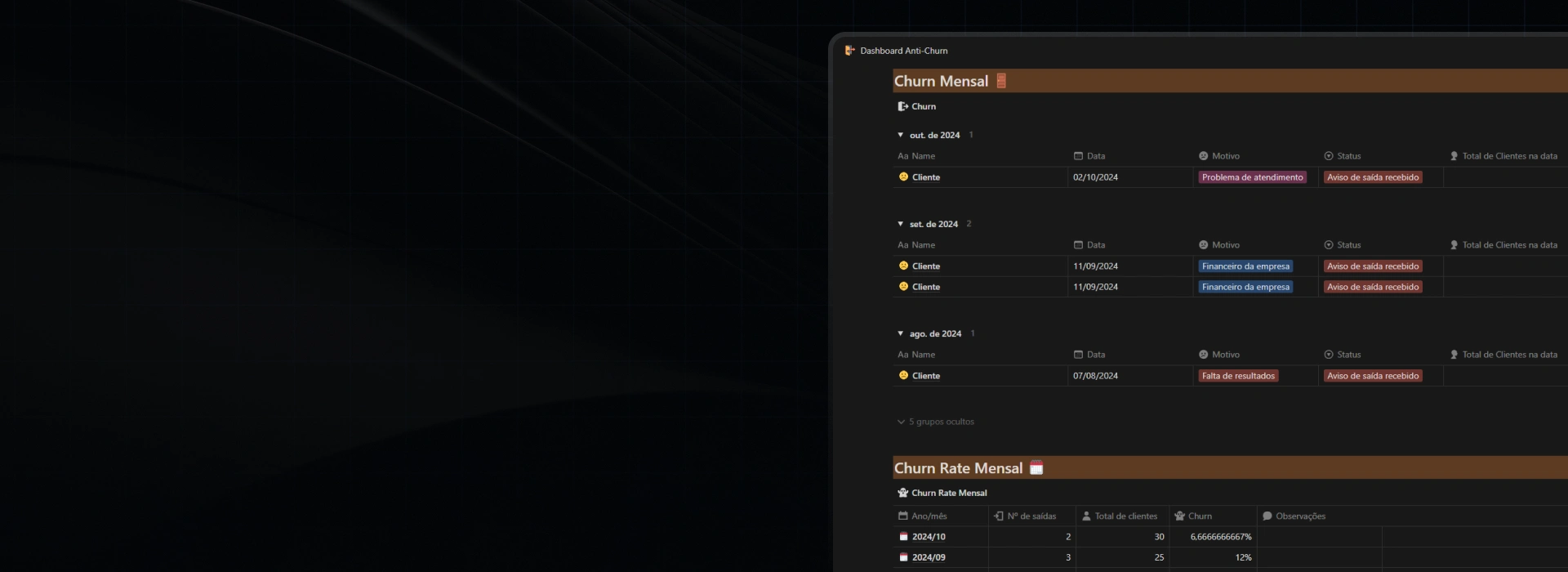Click the Nº de saídas value in 2024/10 row
The height and width of the screenshot is (572, 1568).
[x=1068, y=537]
